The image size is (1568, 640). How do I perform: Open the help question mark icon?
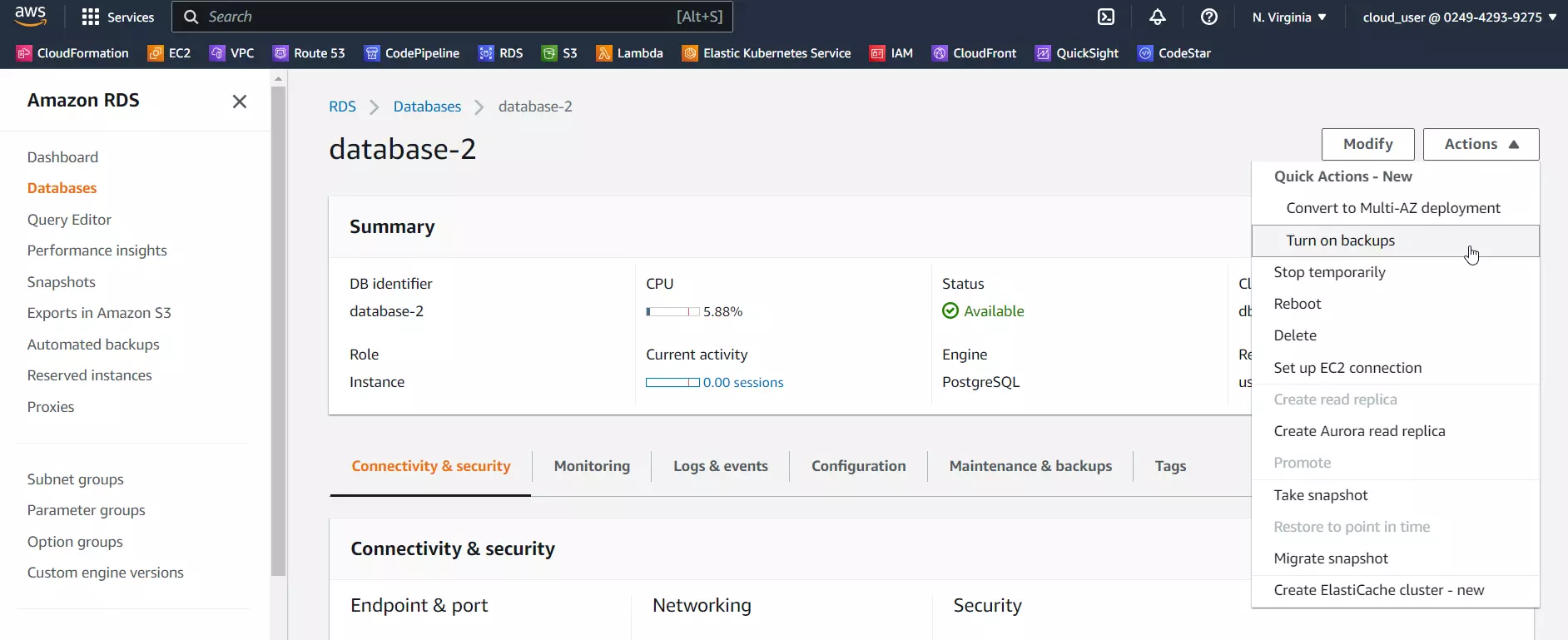1209,17
